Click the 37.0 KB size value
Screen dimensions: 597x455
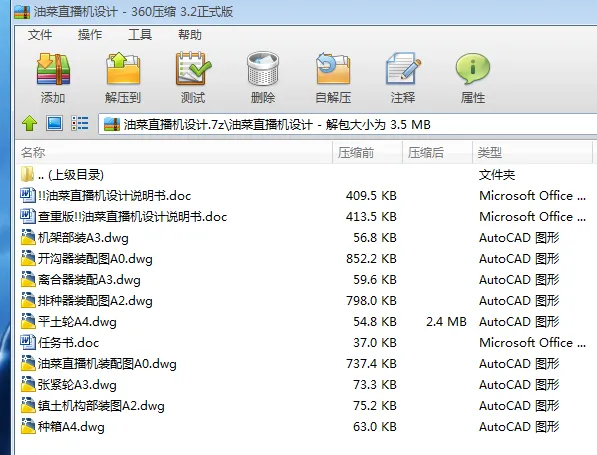click(375, 343)
